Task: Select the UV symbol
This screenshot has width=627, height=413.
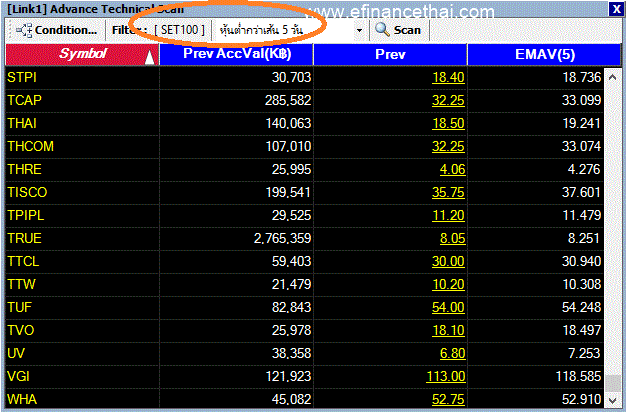Action: pyautogui.click(x=16, y=353)
